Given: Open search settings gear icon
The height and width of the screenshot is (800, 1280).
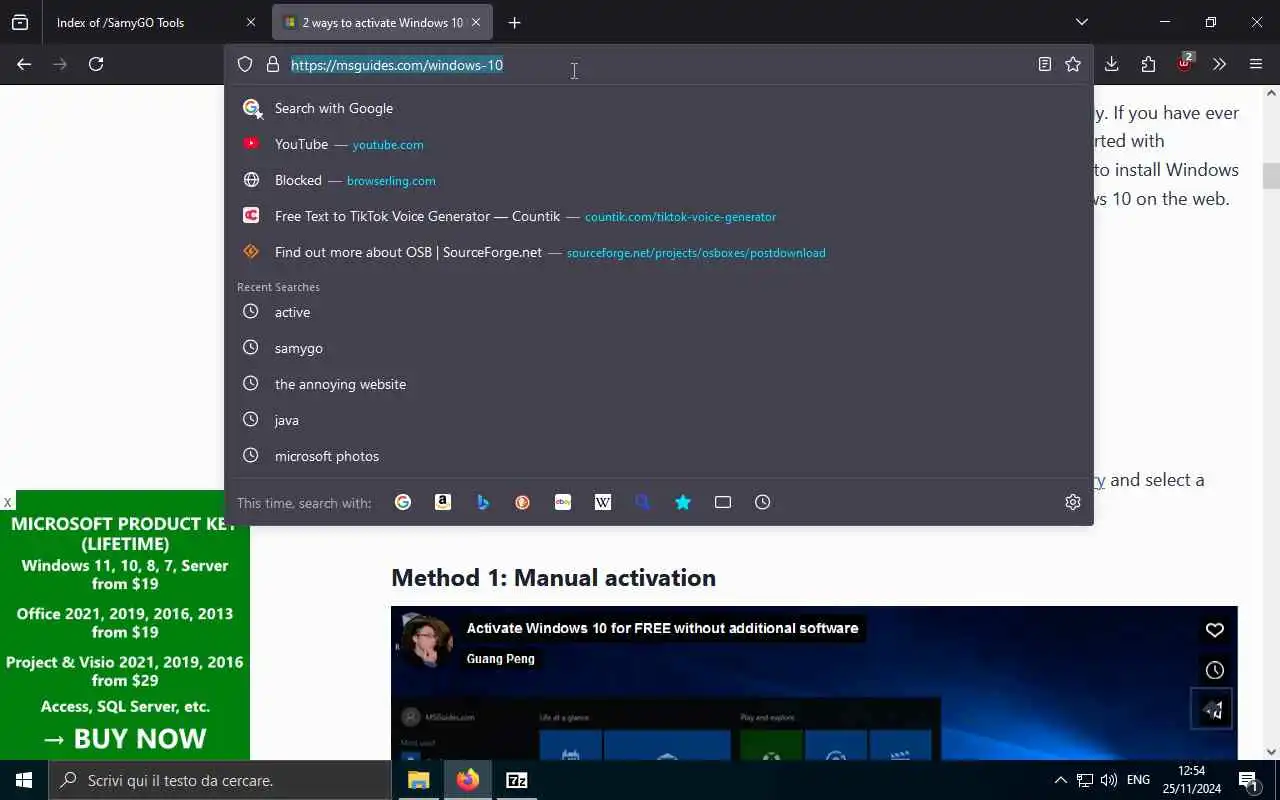Looking at the screenshot, I should pyautogui.click(x=1073, y=502).
